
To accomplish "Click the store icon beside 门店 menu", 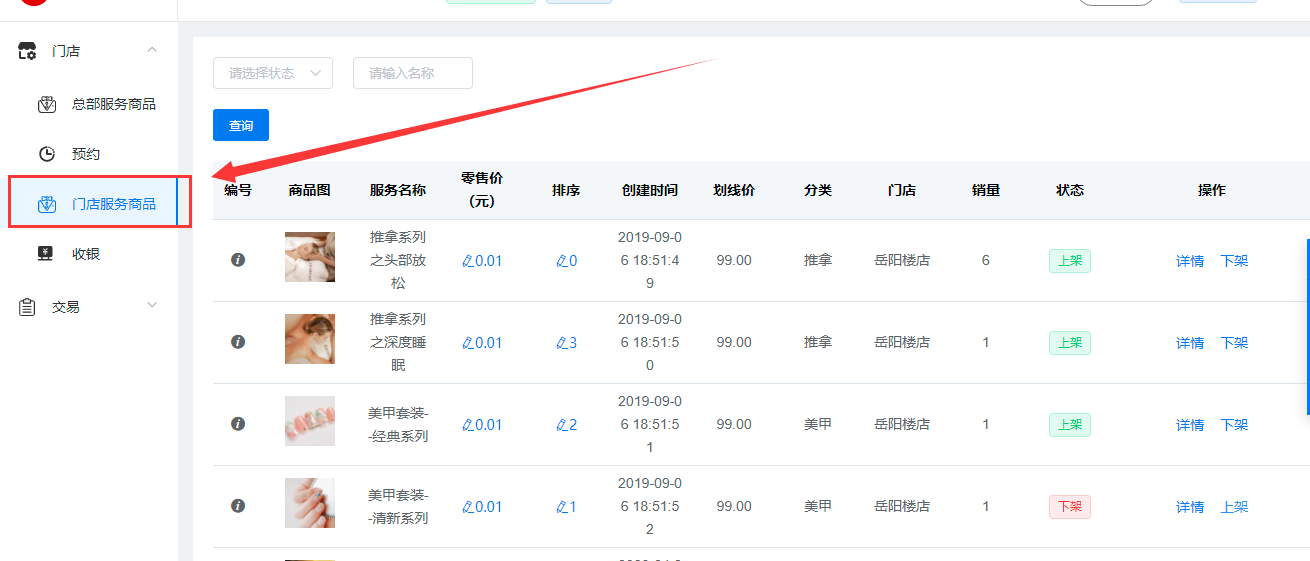I will coord(28,50).
